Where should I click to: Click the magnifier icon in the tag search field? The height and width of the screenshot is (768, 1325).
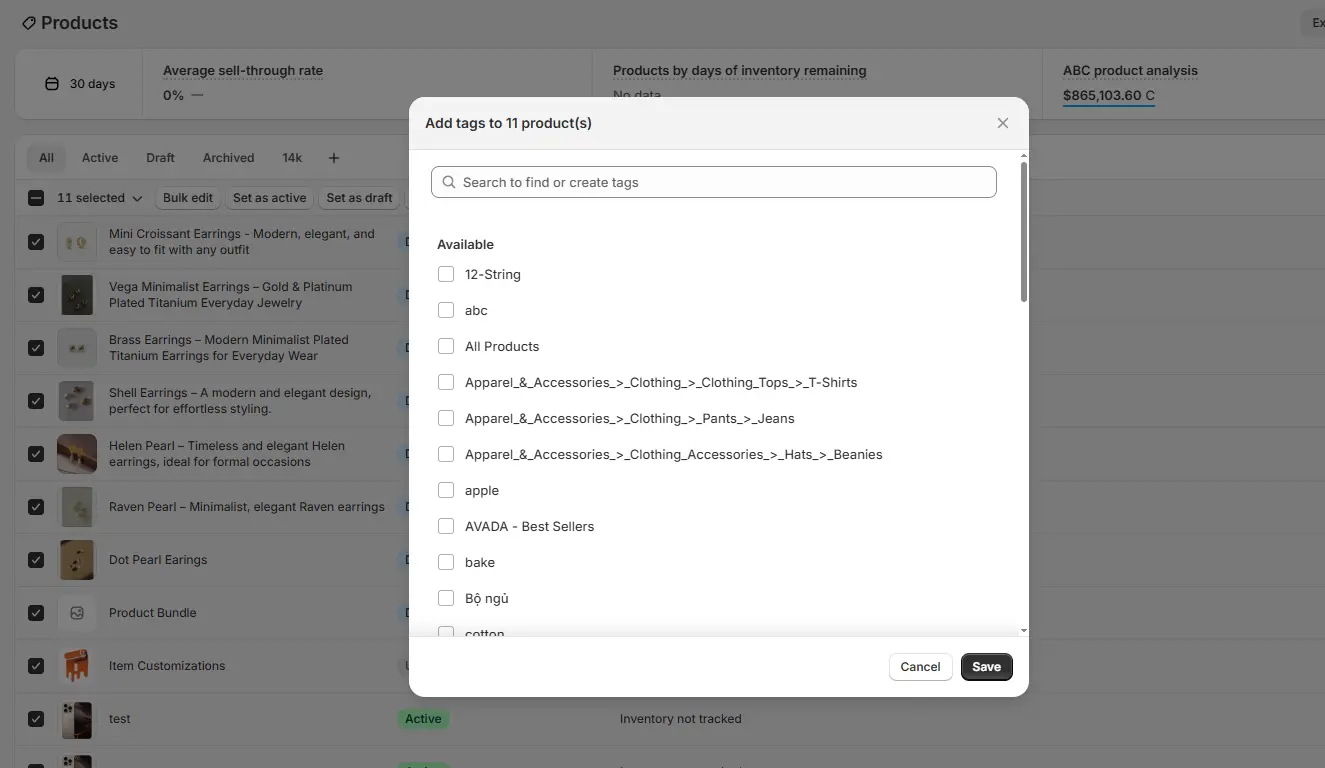pos(447,182)
